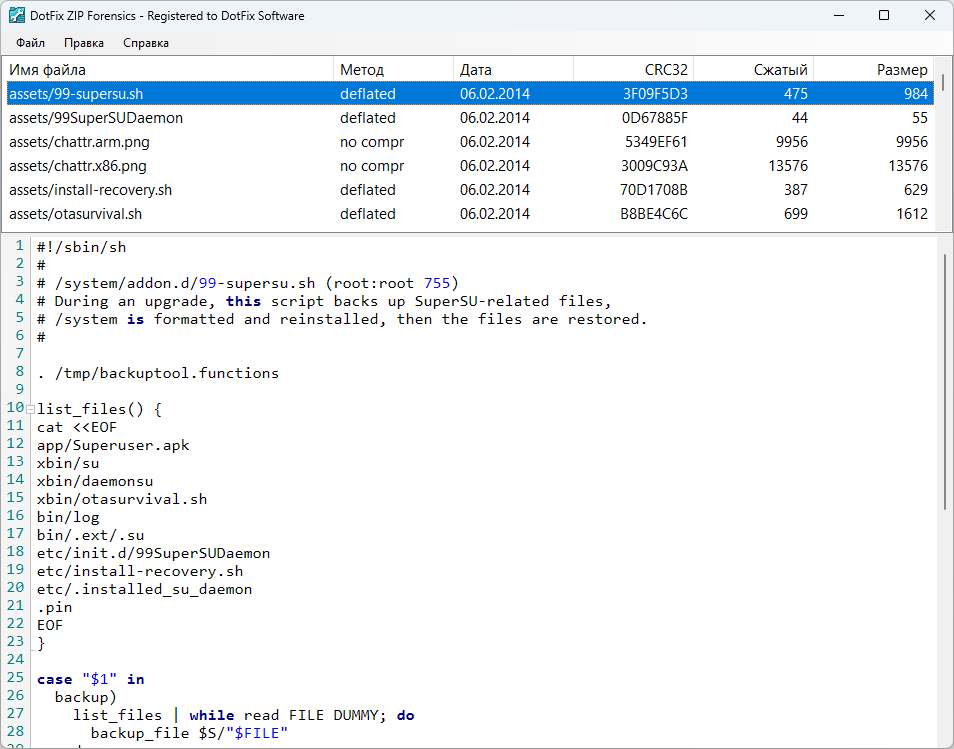
Task: Sort by Размер column header
Action: 873,69
